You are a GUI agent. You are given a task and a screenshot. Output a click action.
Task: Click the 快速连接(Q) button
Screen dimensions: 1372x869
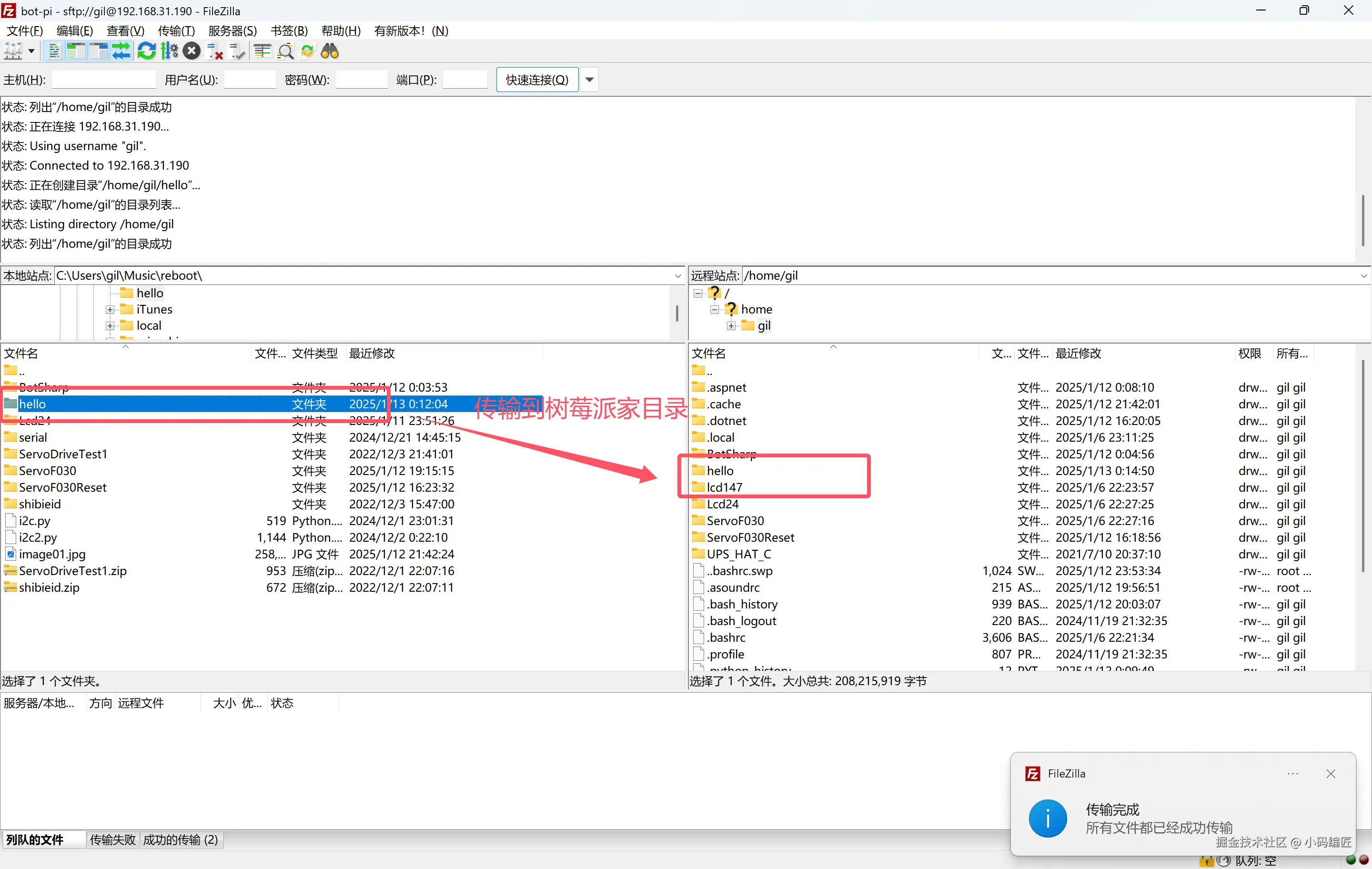tap(537, 80)
